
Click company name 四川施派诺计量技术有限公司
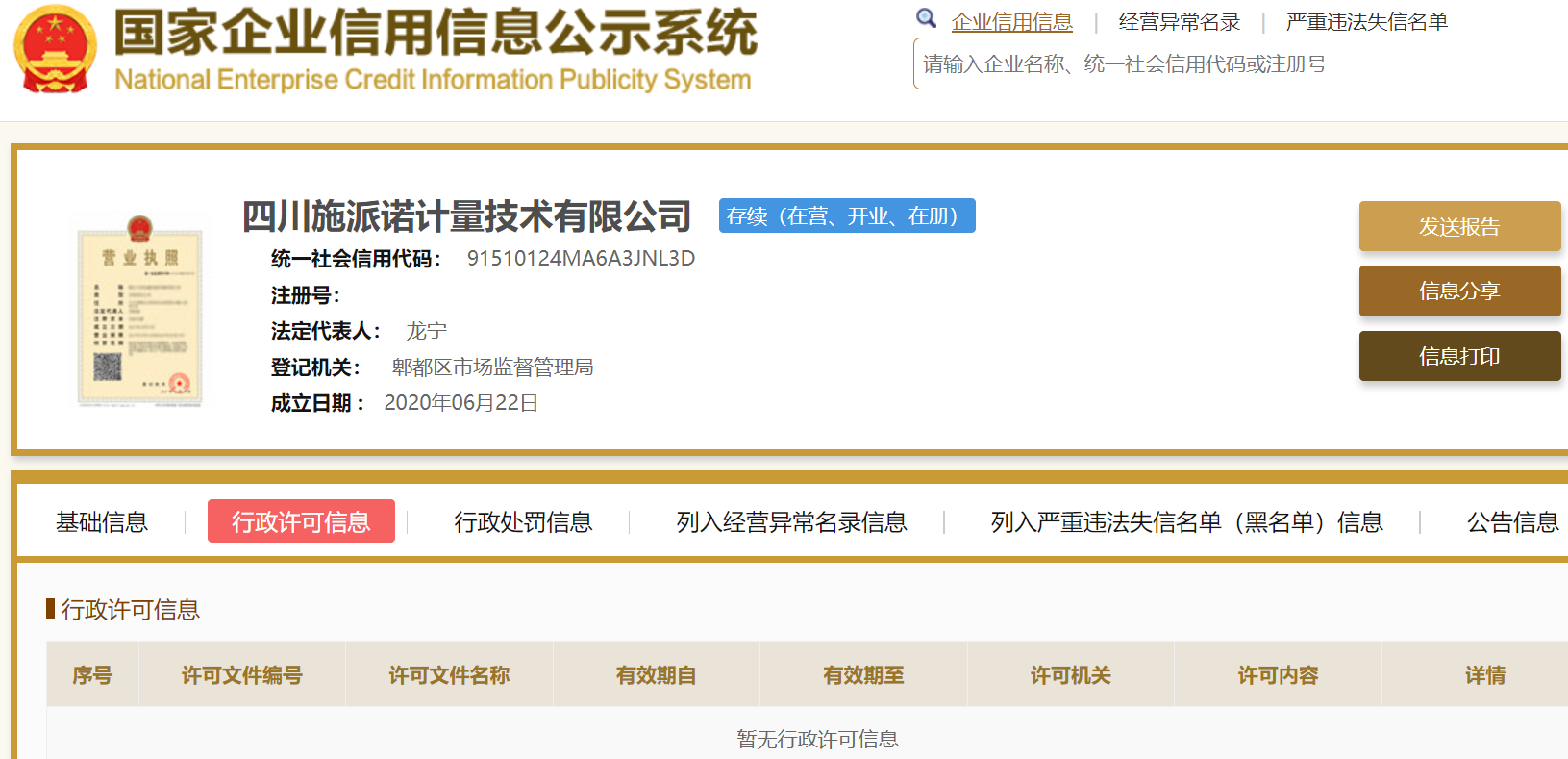tap(466, 216)
